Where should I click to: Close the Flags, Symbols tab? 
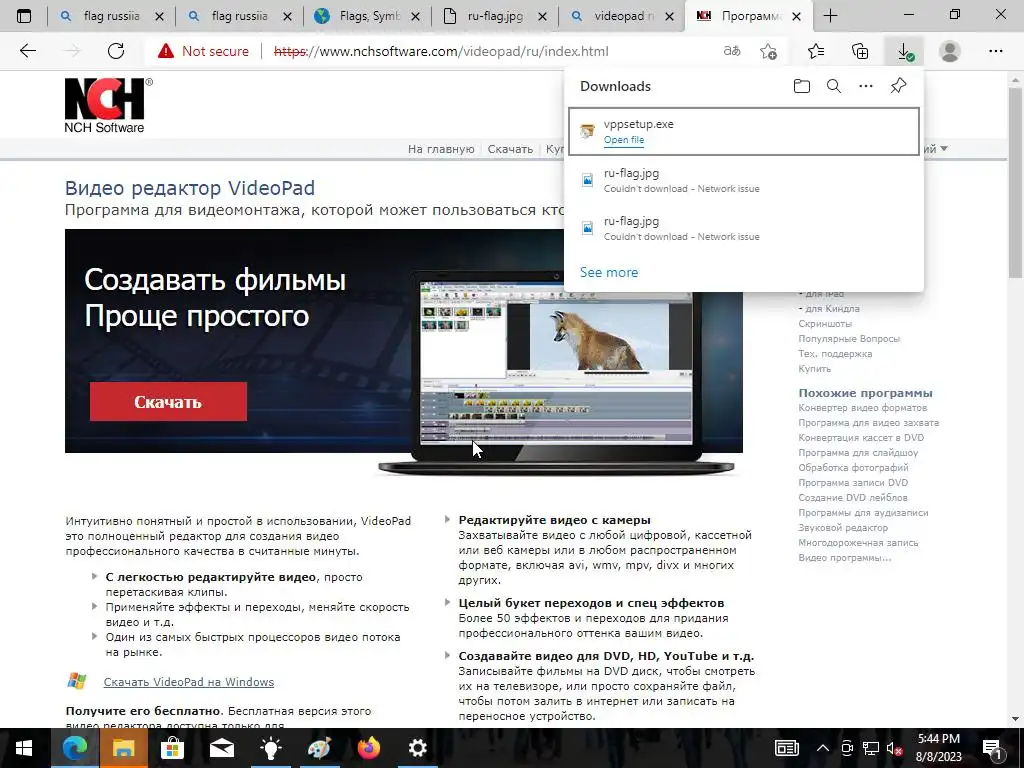pyautogui.click(x=415, y=17)
